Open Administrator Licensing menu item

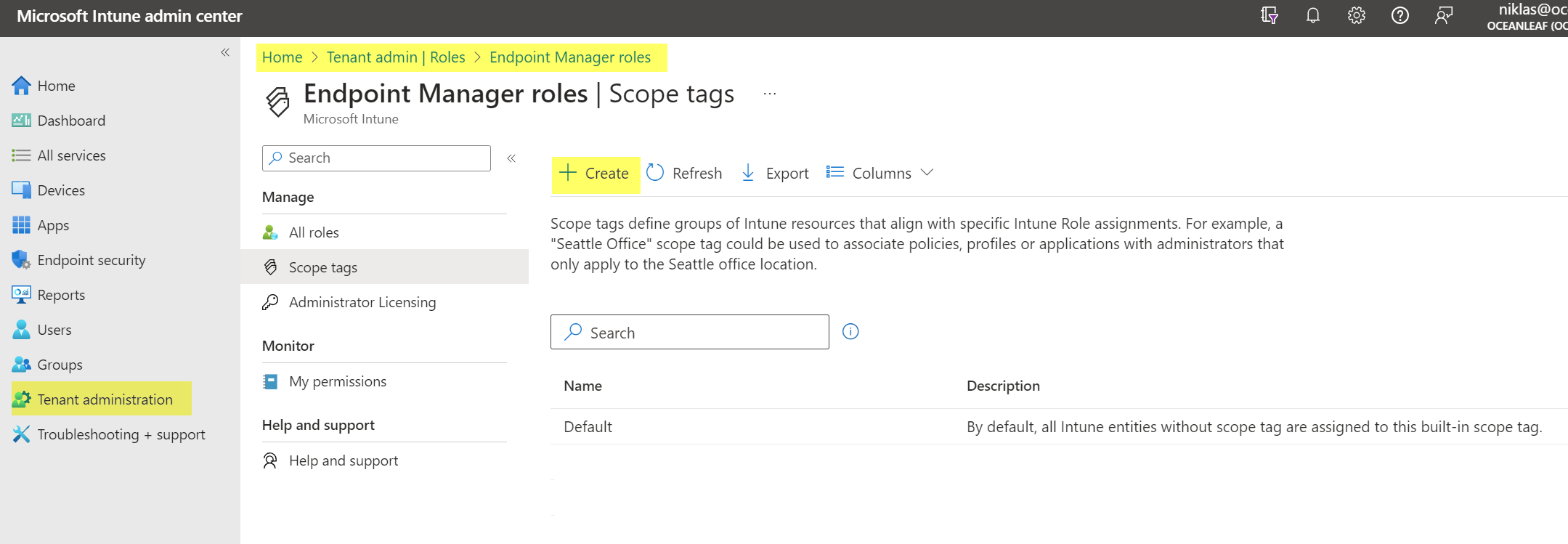pyautogui.click(x=362, y=302)
